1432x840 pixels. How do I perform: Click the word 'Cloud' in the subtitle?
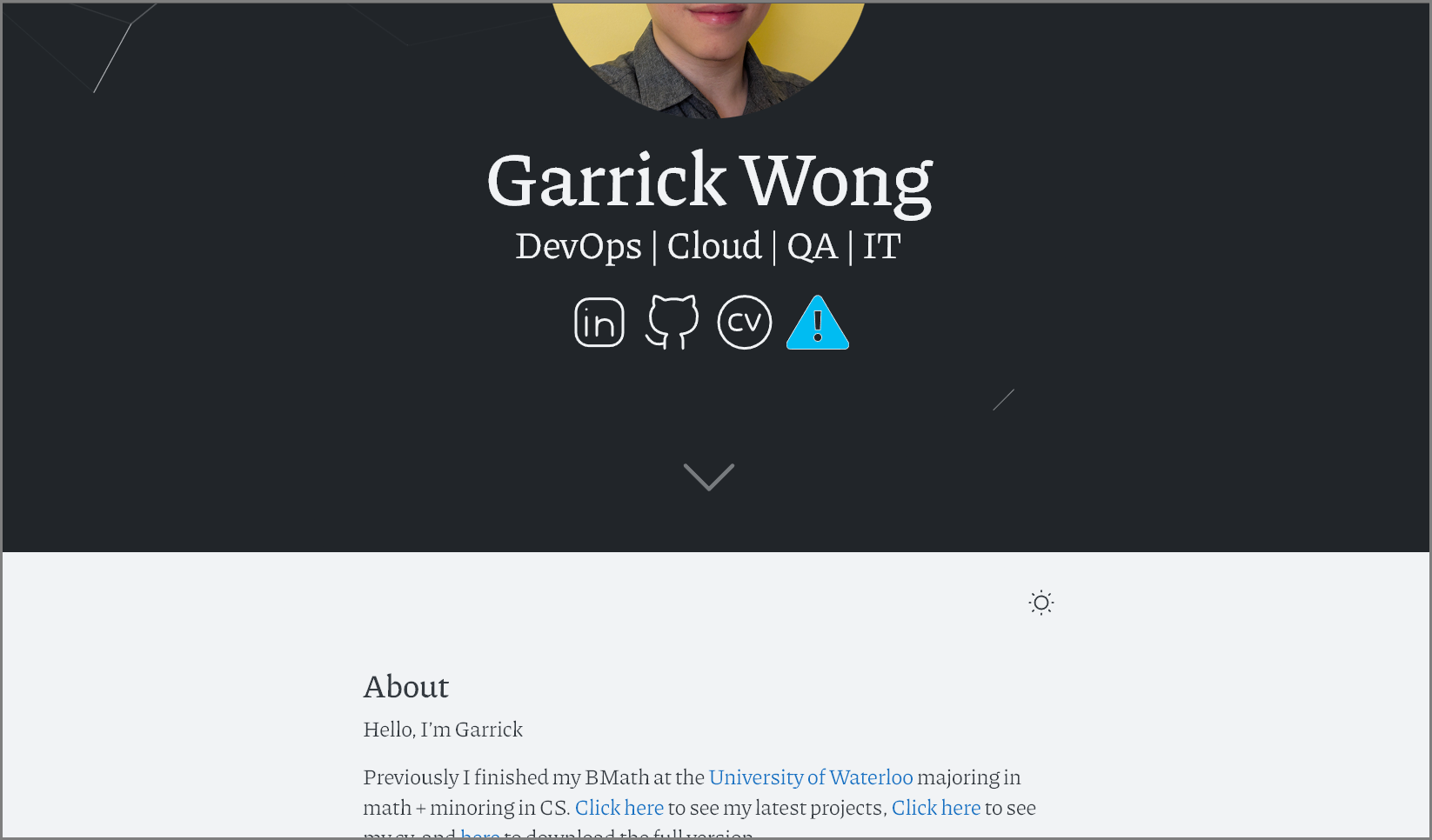pos(714,246)
